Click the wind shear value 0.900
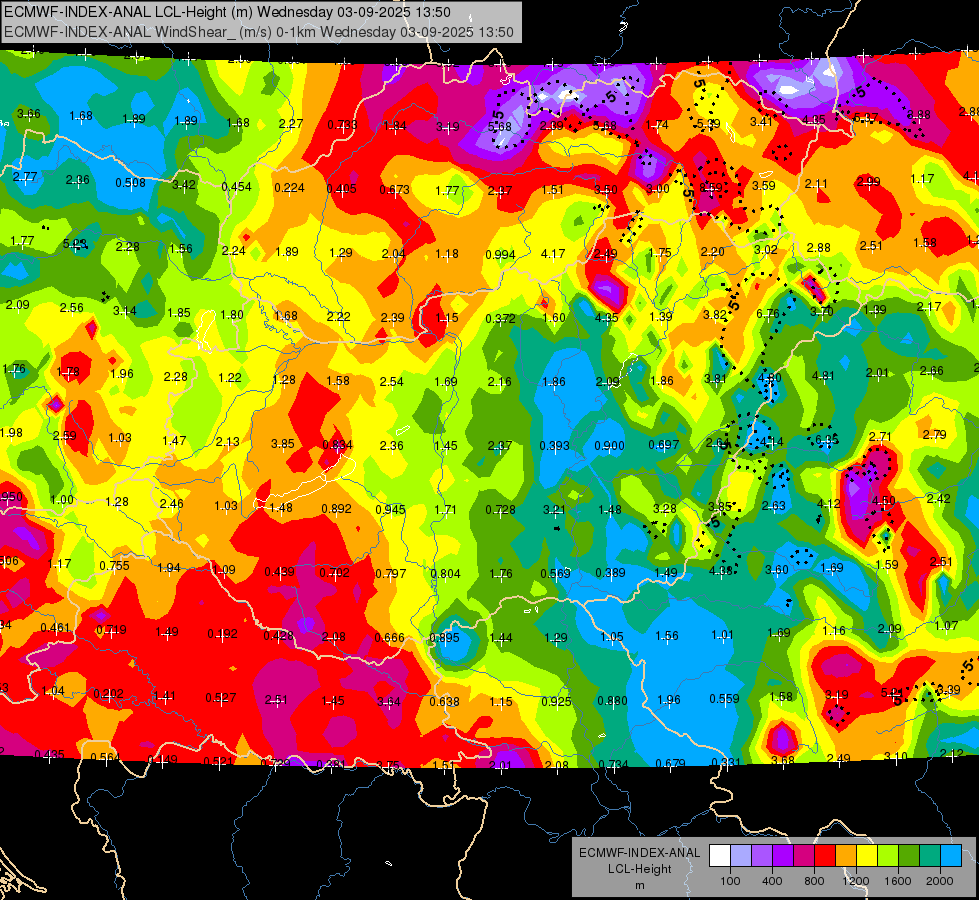Viewport: 979px width, 900px height. point(609,445)
